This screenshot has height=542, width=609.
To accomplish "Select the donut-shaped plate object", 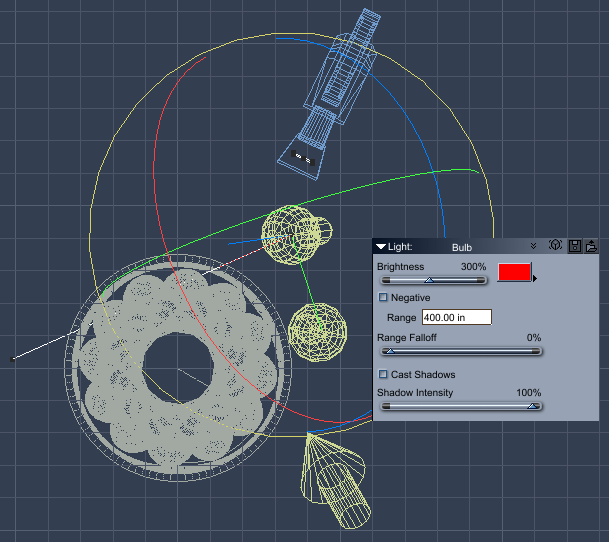I will pos(177,368).
